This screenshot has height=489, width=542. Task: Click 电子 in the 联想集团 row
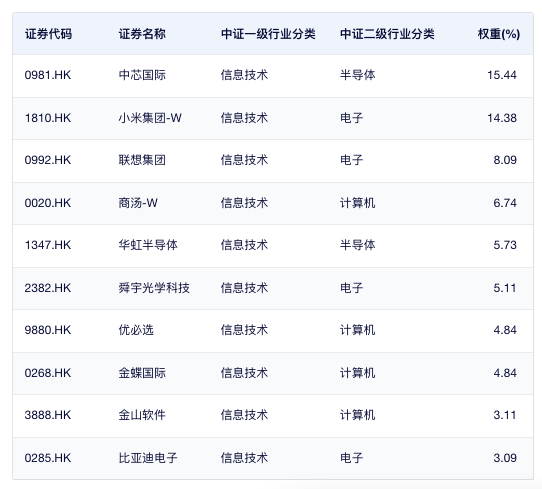352,160
